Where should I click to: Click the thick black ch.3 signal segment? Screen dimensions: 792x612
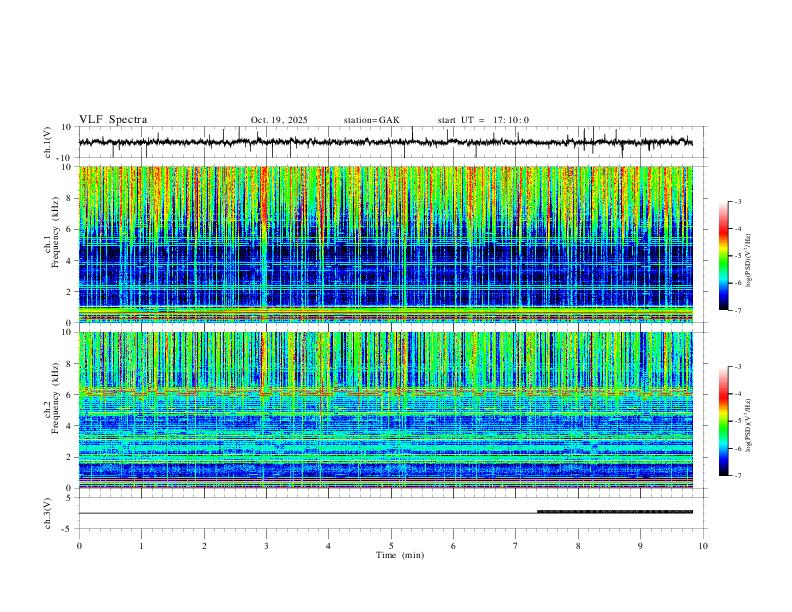(x=615, y=512)
